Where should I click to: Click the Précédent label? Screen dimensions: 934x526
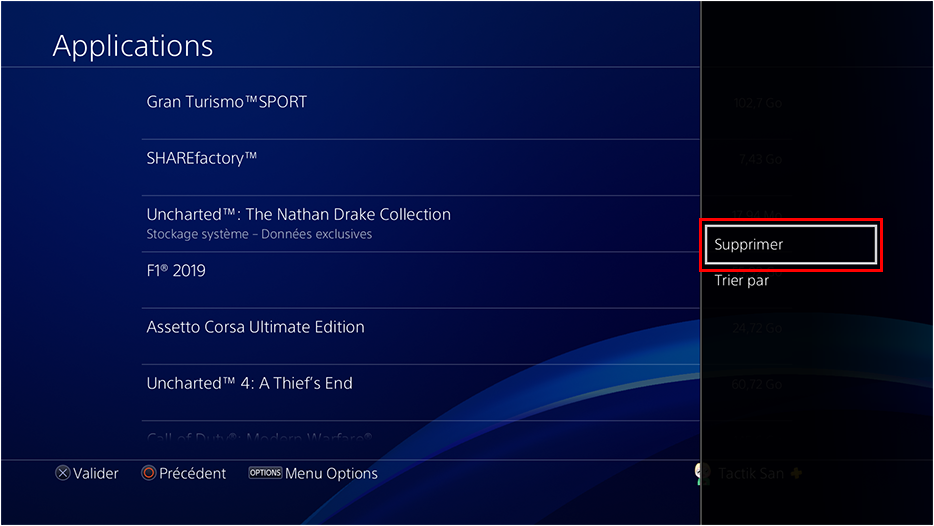tap(192, 474)
